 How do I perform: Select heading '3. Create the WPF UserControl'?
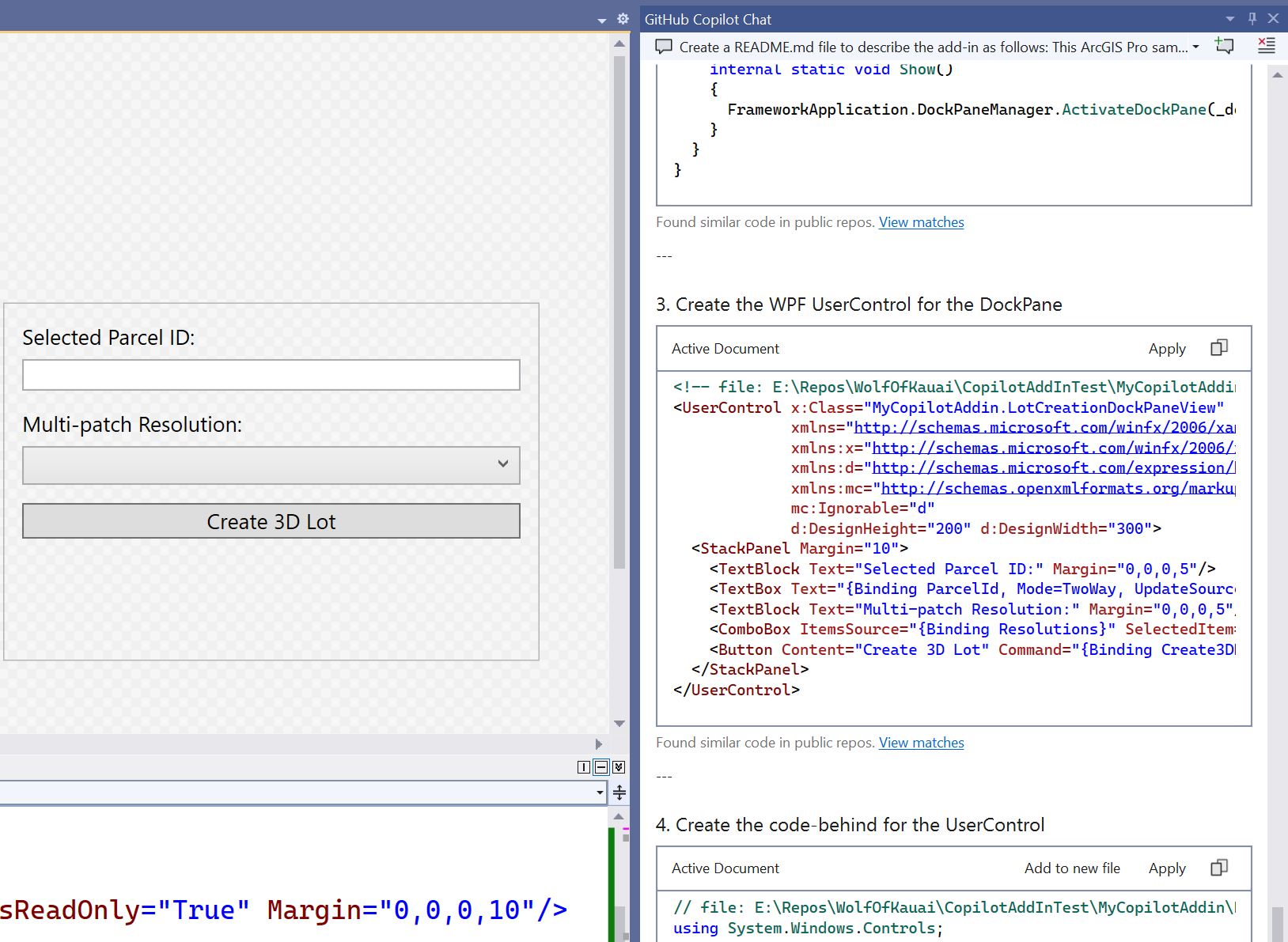859,305
